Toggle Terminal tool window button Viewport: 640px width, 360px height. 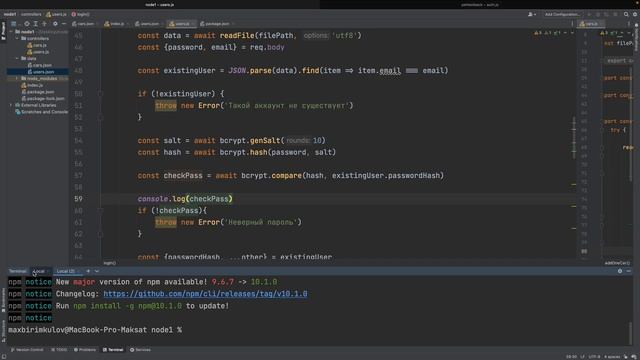pyautogui.click(x=113, y=350)
